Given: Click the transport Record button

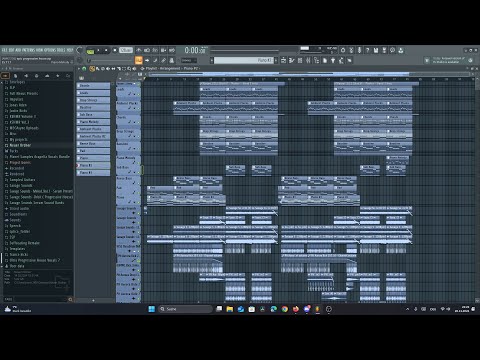Looking at the screenshot, I should (x=115, y=50).
